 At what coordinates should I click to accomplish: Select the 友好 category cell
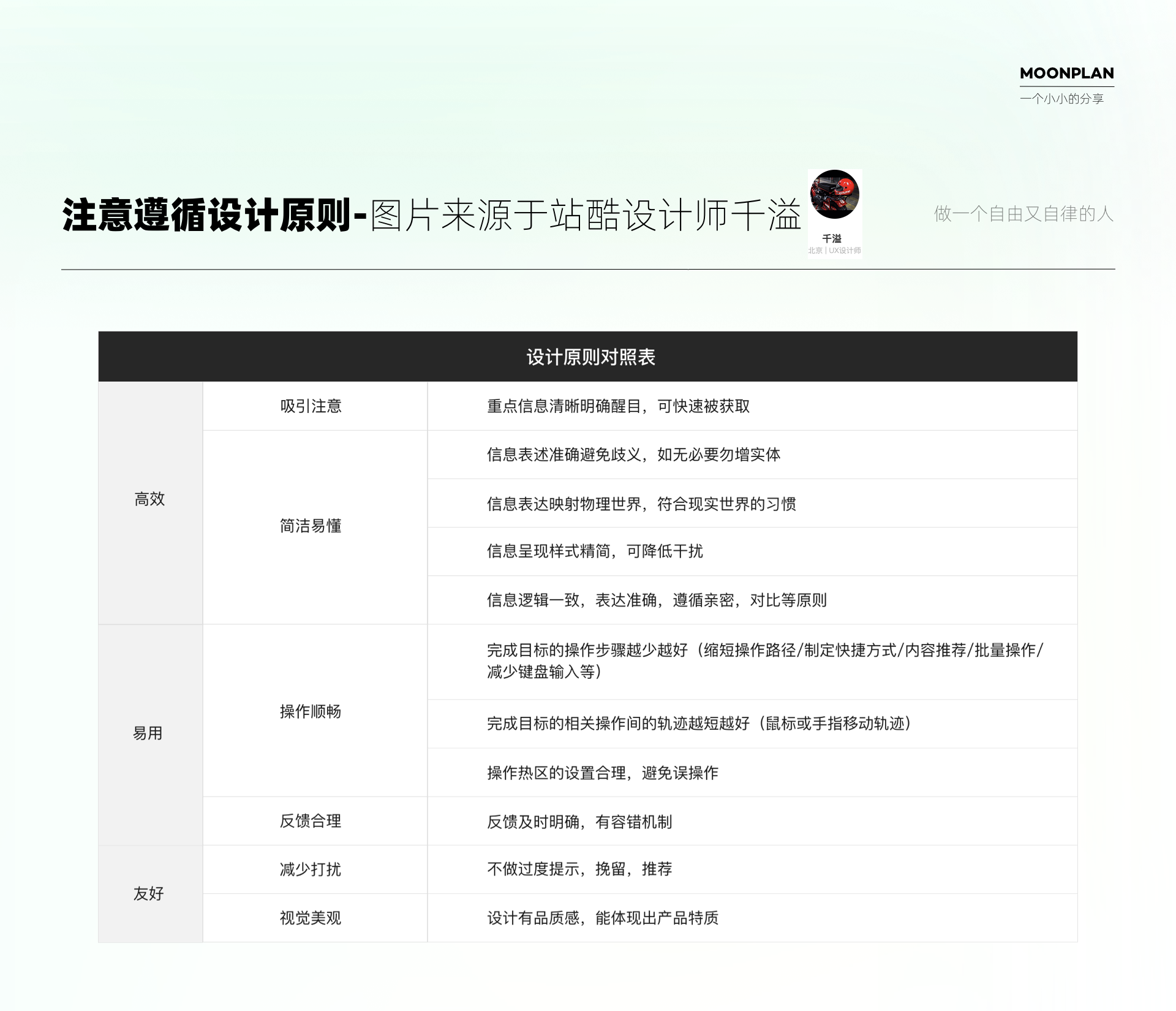tap(149, 893)
